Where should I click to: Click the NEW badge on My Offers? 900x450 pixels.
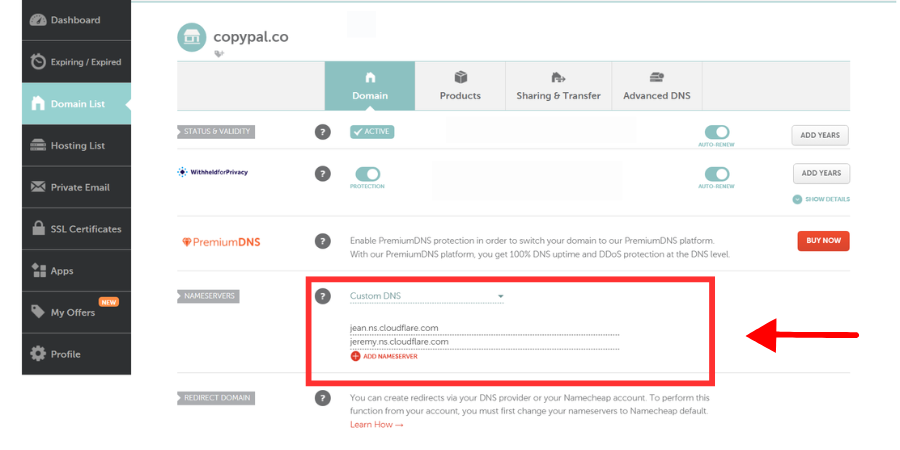pos(108,302)
